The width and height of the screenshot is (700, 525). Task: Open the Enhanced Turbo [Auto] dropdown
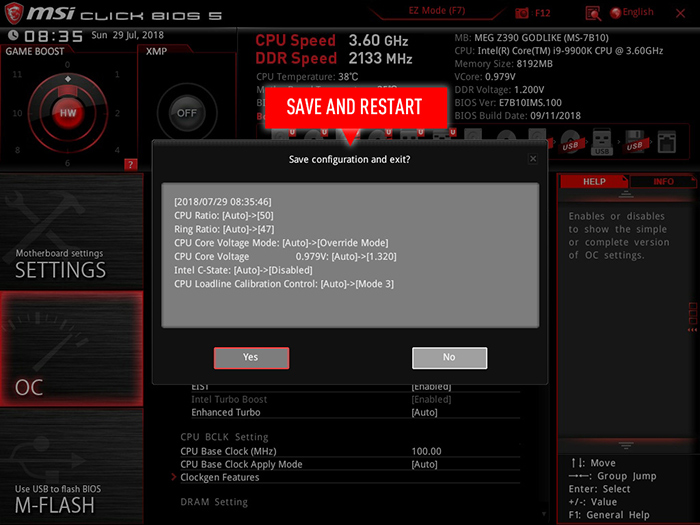tap(424, 412)
